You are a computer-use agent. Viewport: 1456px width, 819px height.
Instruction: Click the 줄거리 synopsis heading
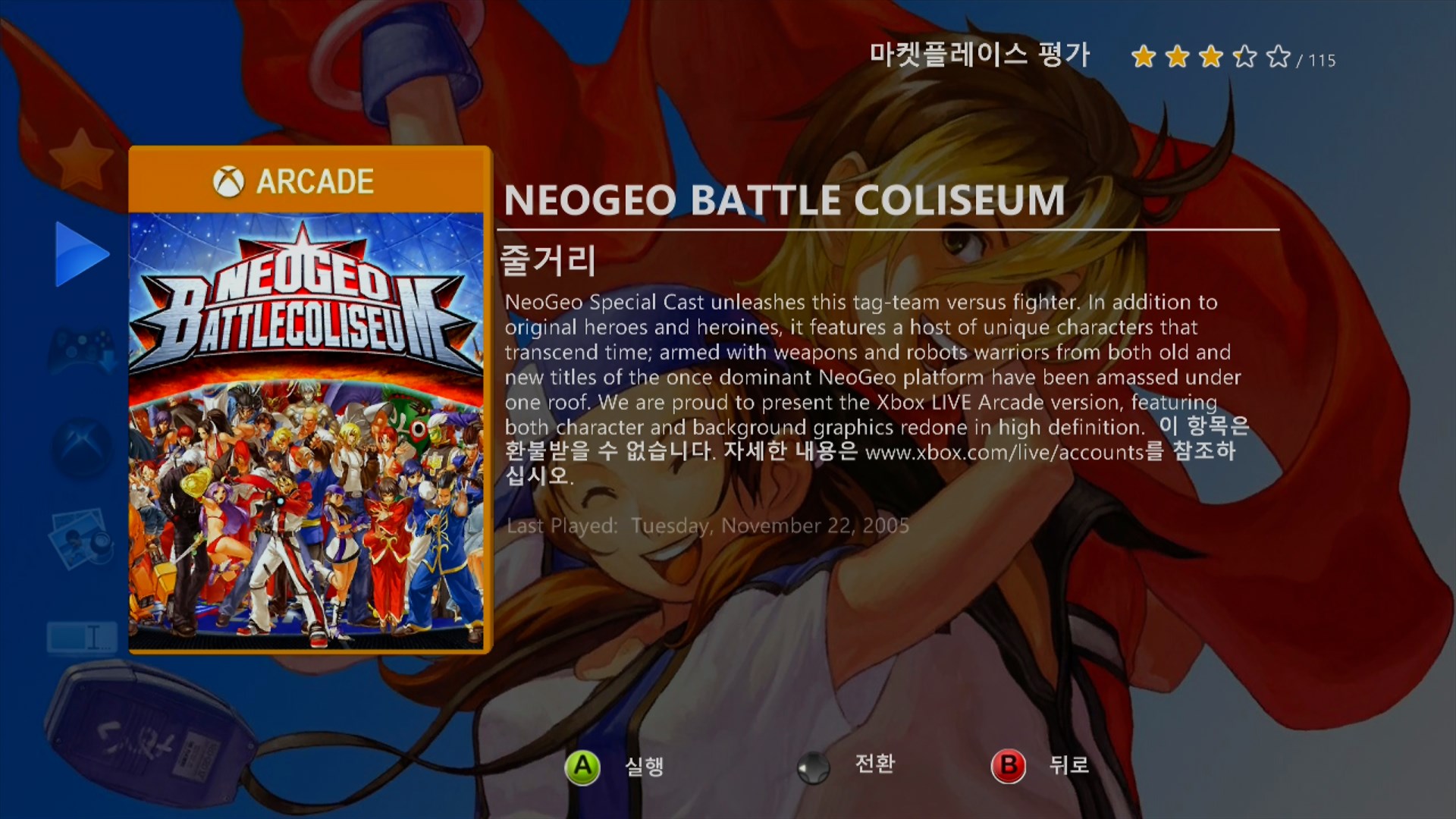tap(548, 261)
